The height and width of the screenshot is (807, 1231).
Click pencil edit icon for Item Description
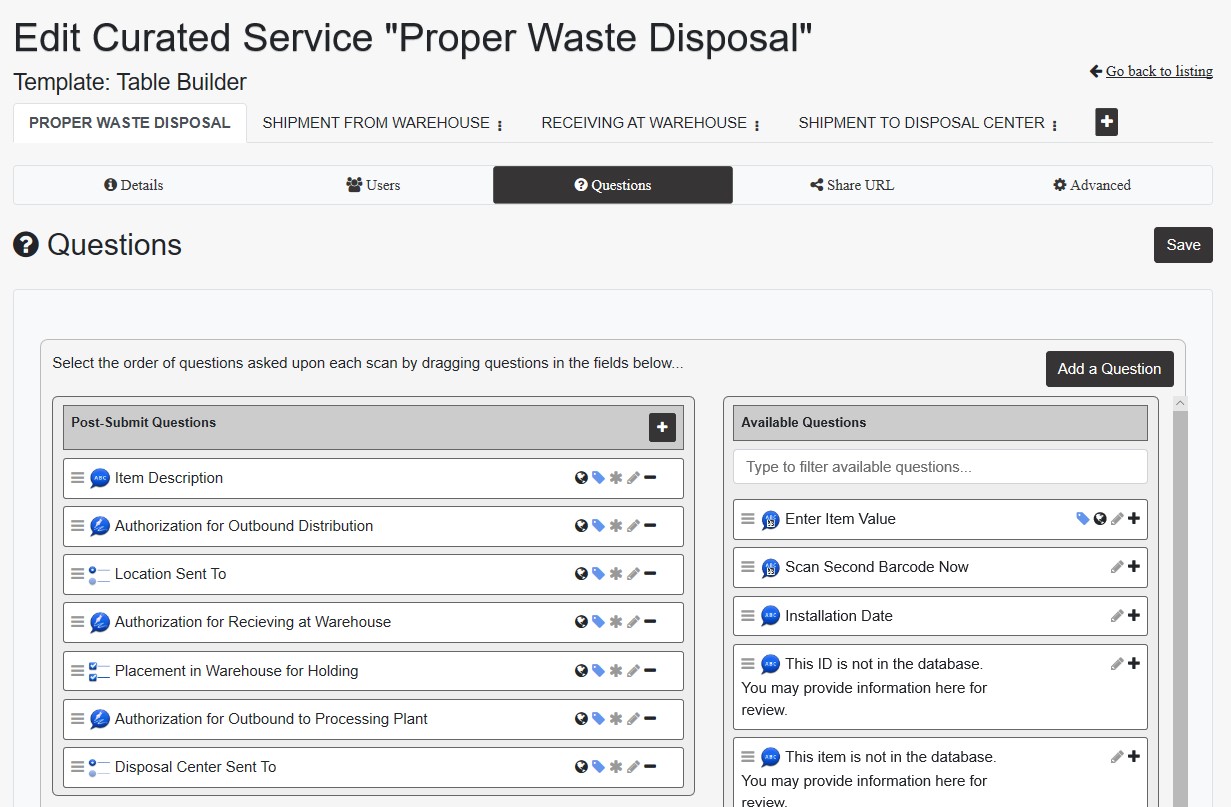(633, 478)
